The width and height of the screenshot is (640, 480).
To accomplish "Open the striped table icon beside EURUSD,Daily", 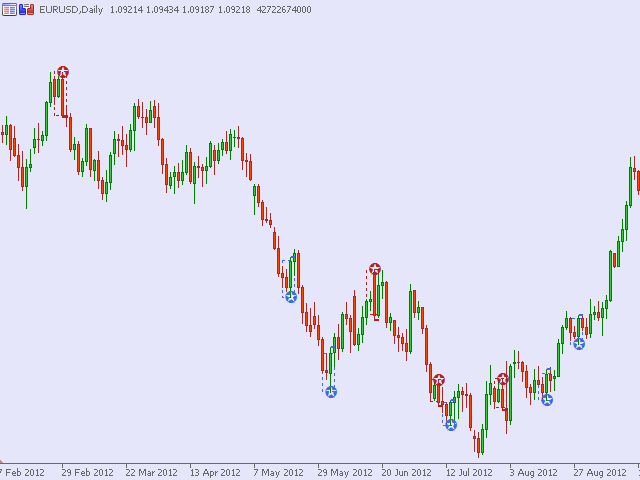I will 9,9.
